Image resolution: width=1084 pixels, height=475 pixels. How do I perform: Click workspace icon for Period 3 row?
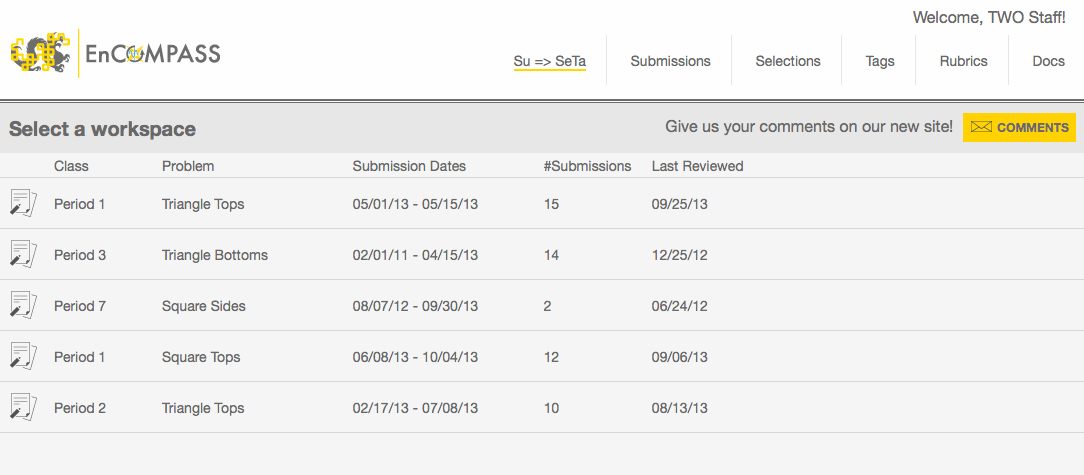tap(23, 253)
